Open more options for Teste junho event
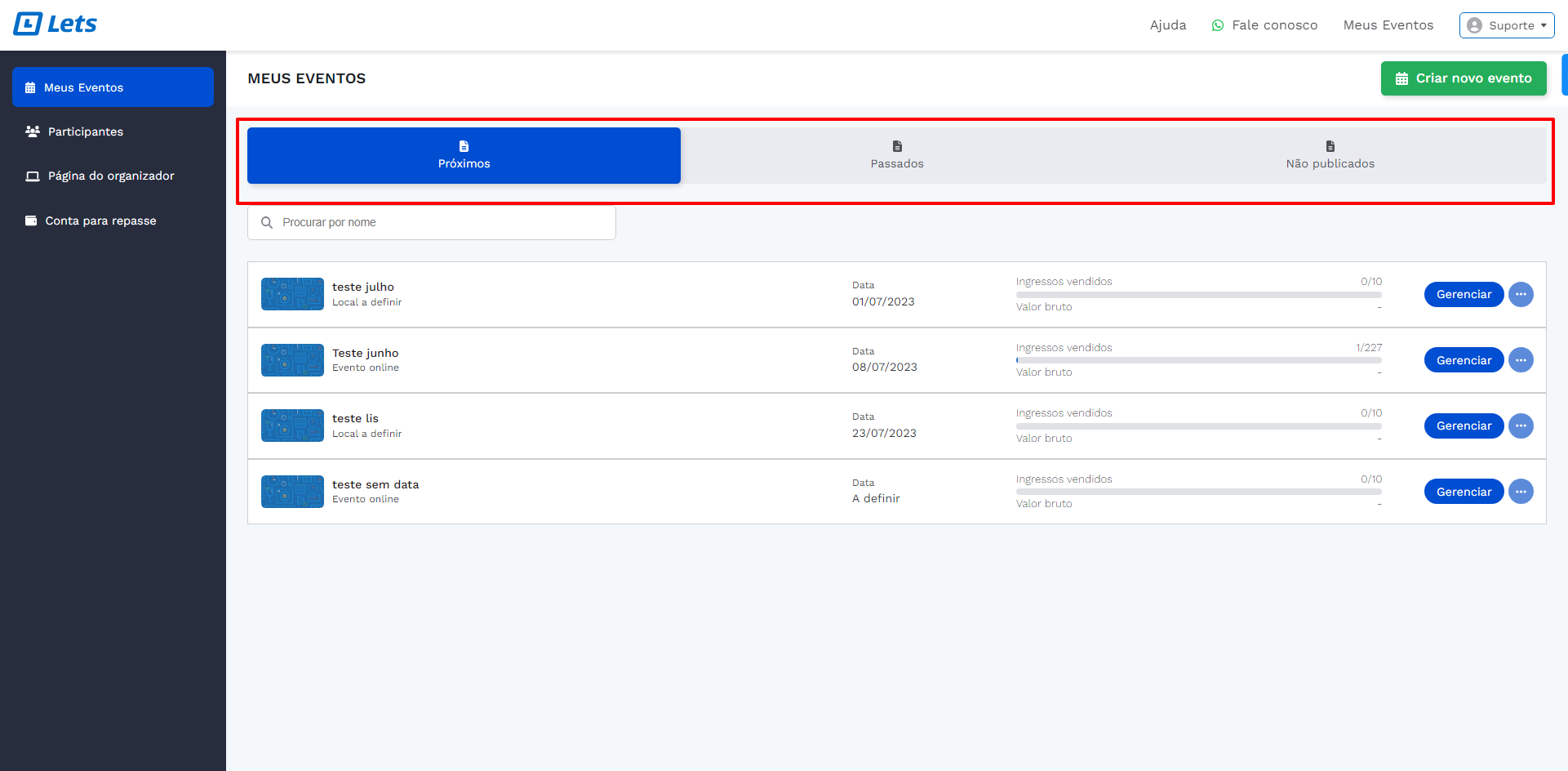The height and width of the screenshot is (771, 1568). pyautogui.click(x=1520, y=360)
